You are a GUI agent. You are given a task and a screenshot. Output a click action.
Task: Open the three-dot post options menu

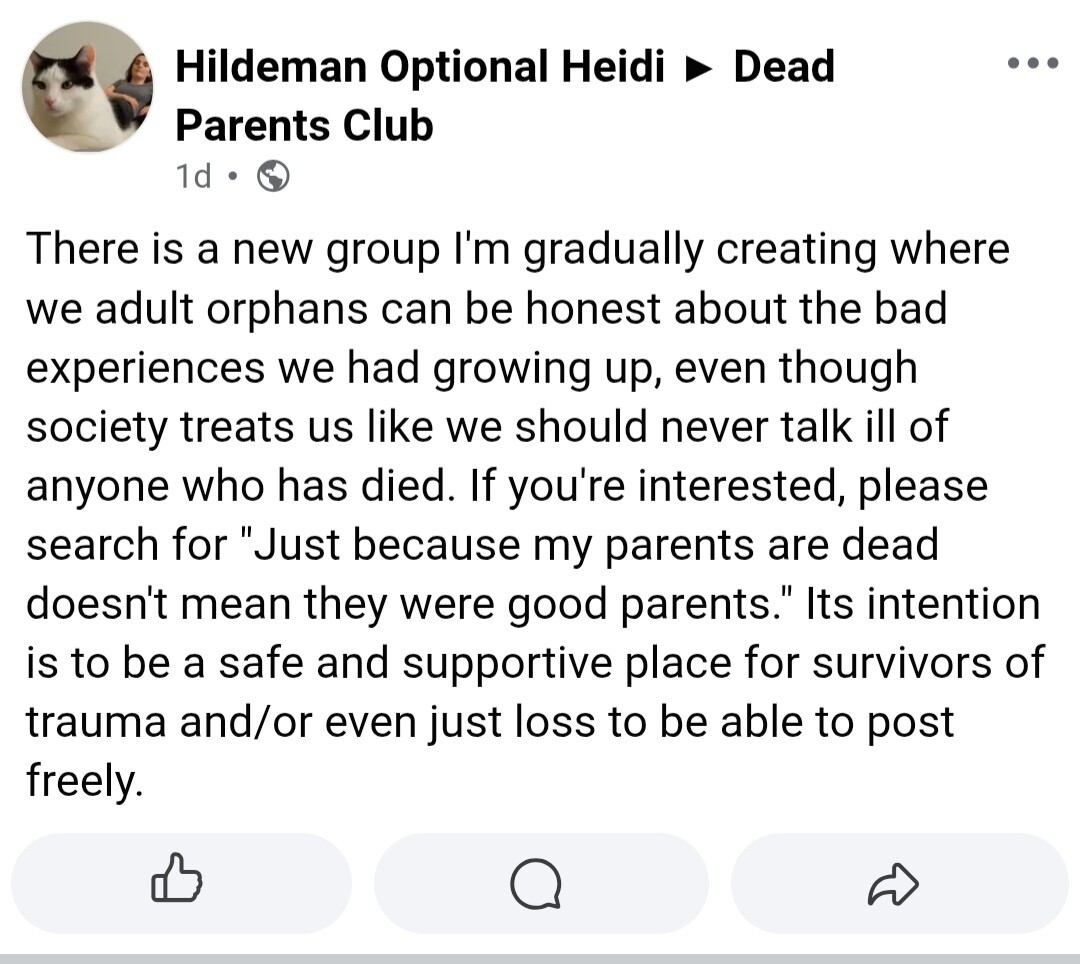(x=1032, y=63)
